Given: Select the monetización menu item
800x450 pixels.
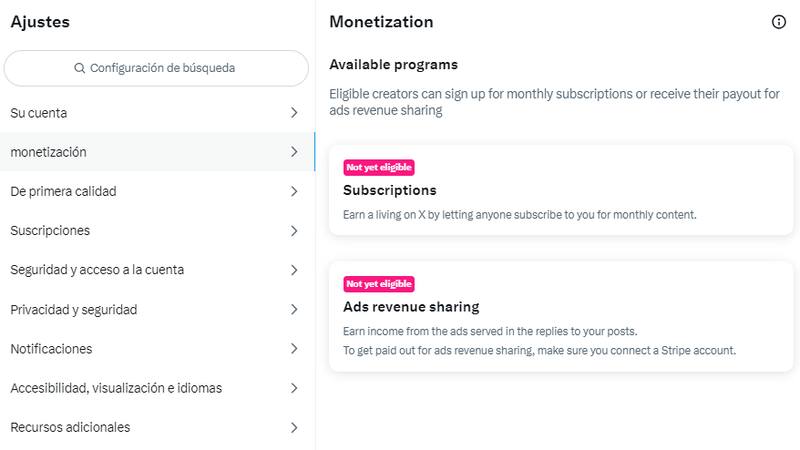Looking at the screenshot, I should 48,152.
